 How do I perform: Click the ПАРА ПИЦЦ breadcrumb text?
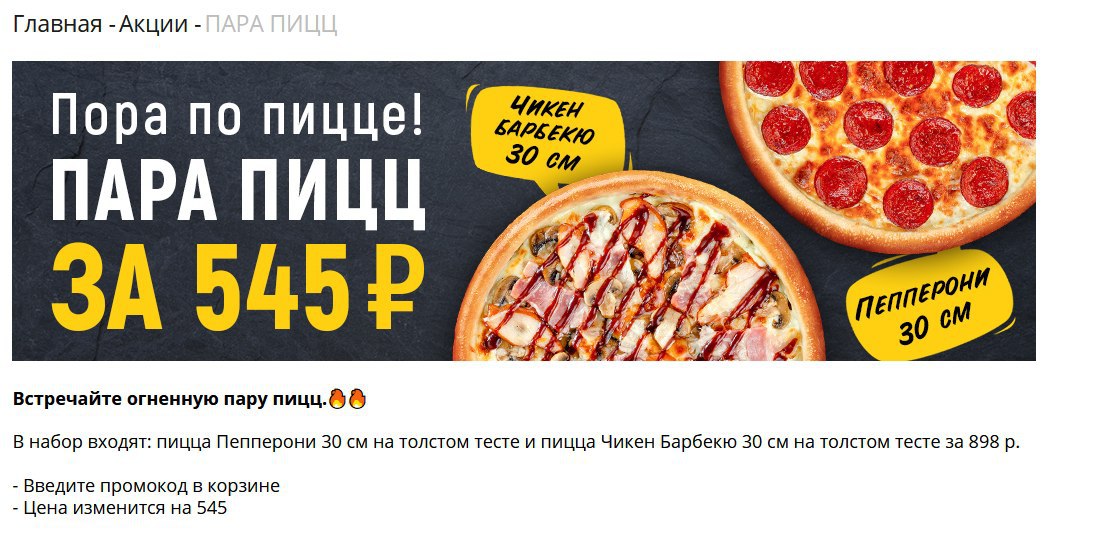coord(271,25)
